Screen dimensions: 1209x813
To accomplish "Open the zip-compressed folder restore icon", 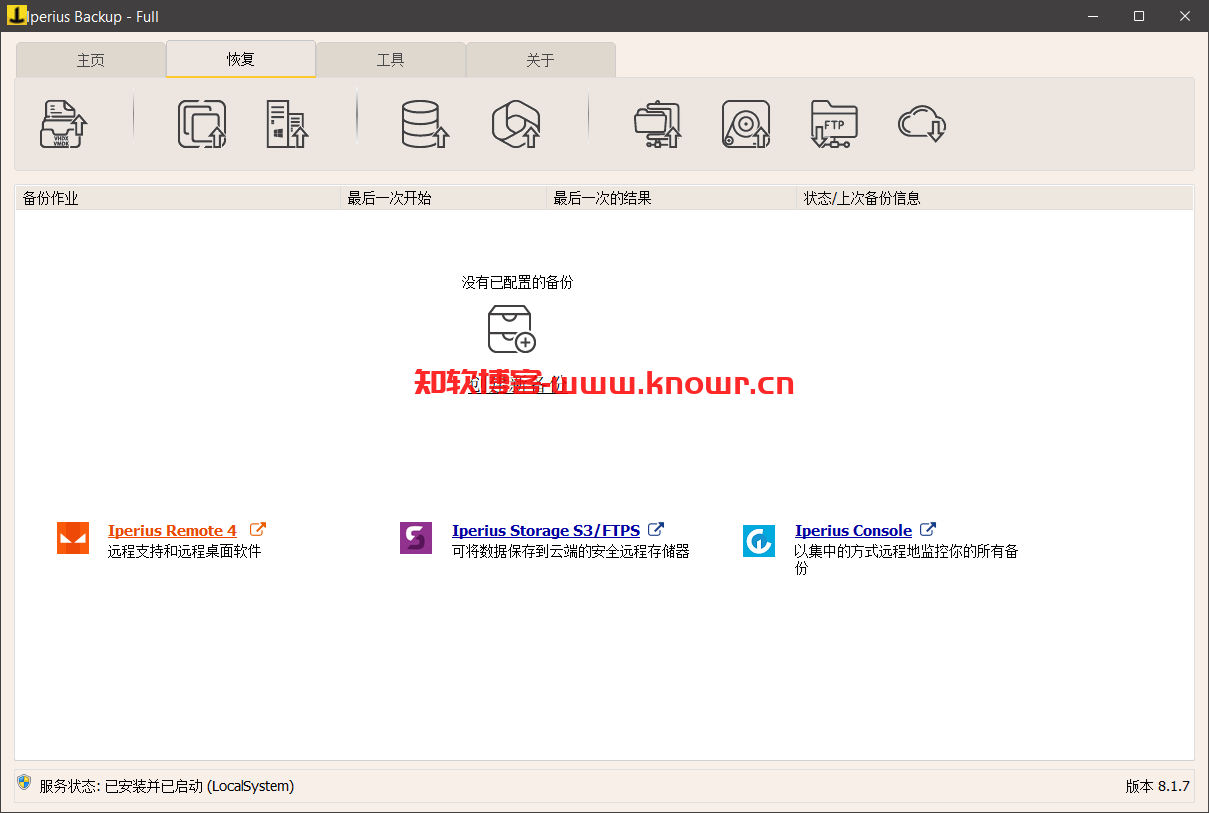I will [x=658, y=124].
